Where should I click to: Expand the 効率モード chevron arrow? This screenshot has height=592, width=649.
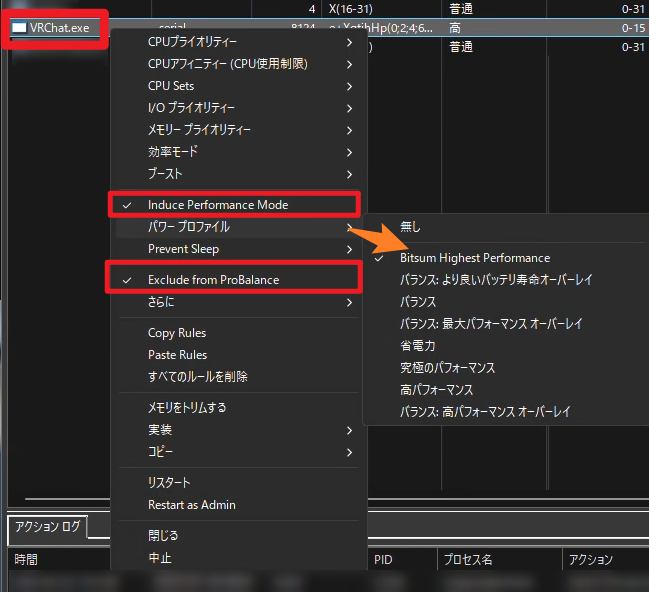click(349, 152)
